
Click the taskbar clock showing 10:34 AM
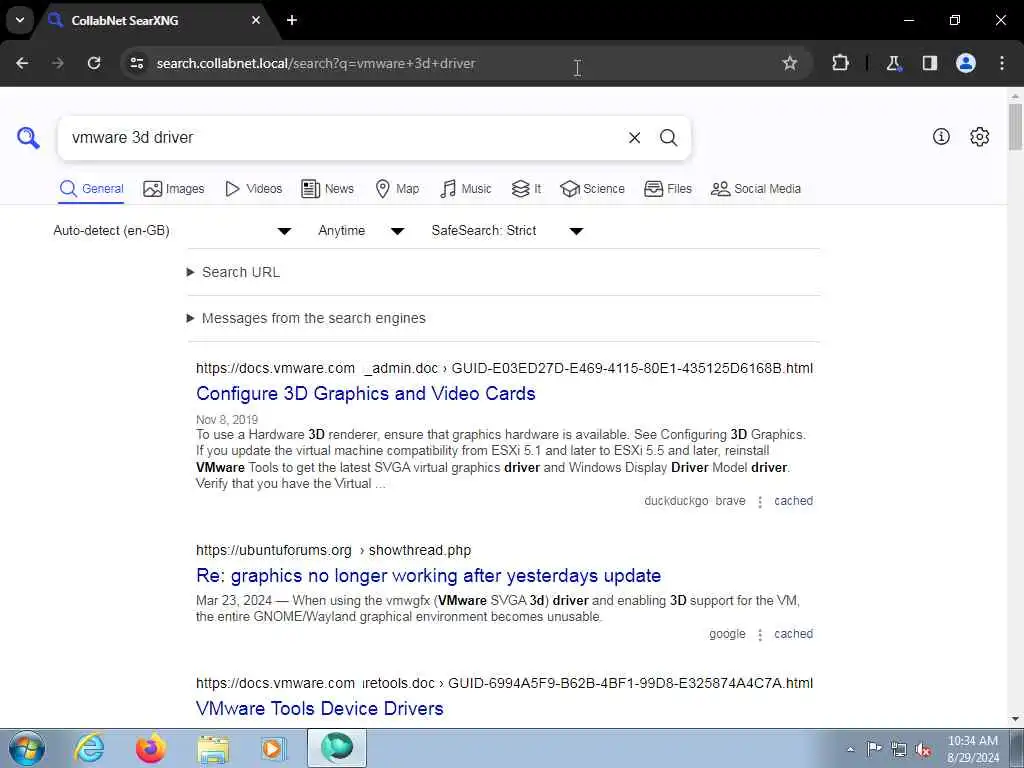click(972, 749)
